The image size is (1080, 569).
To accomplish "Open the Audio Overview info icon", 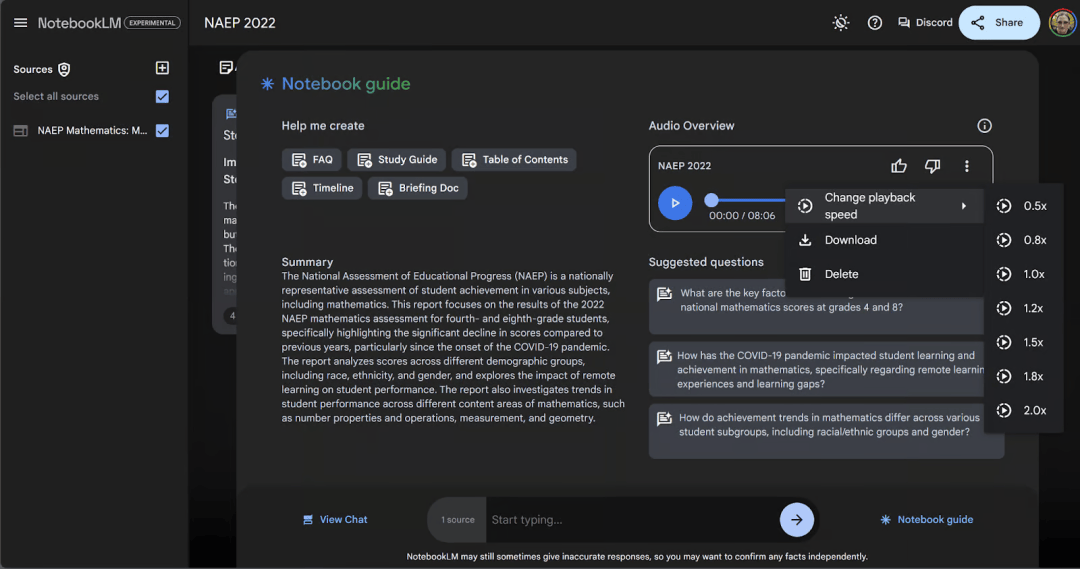I will pos(984,126).
